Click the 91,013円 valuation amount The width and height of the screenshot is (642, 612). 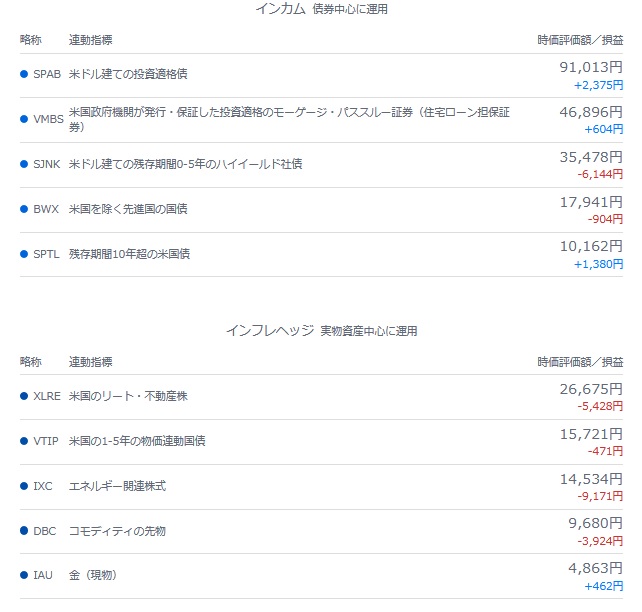[x=591, y=67]
